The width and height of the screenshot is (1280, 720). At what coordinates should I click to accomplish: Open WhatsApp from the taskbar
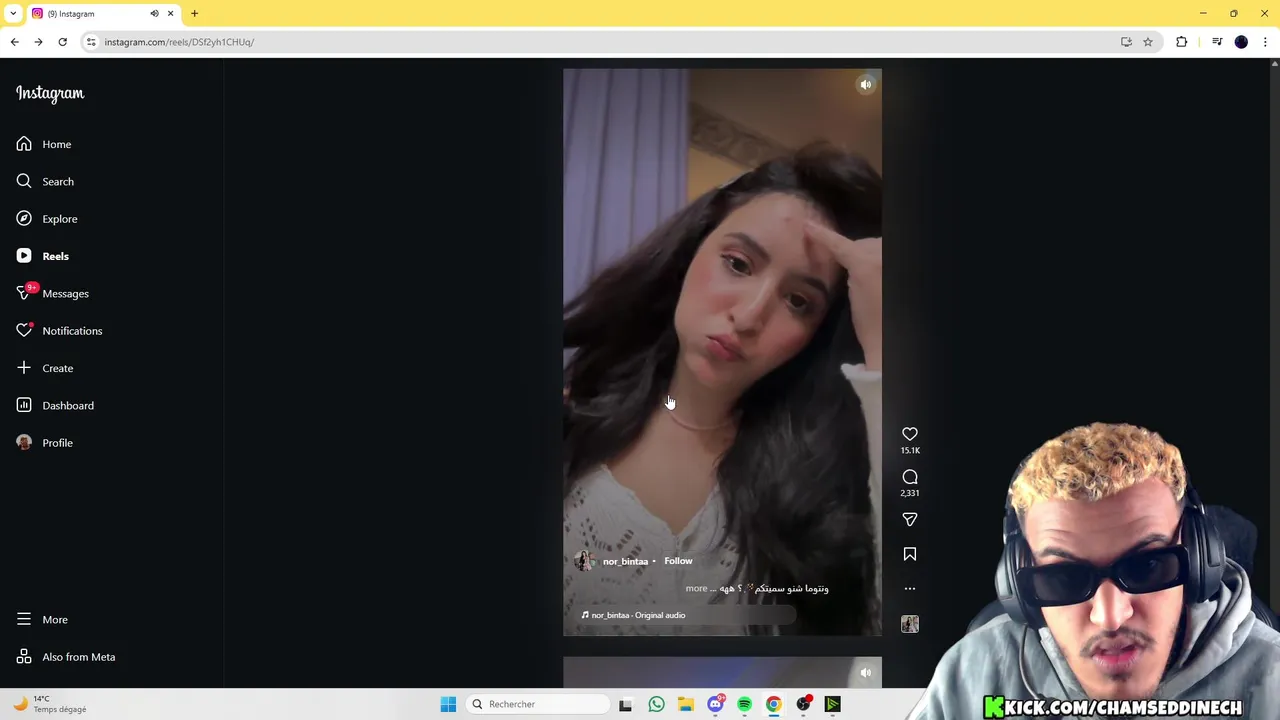[656, 704]
